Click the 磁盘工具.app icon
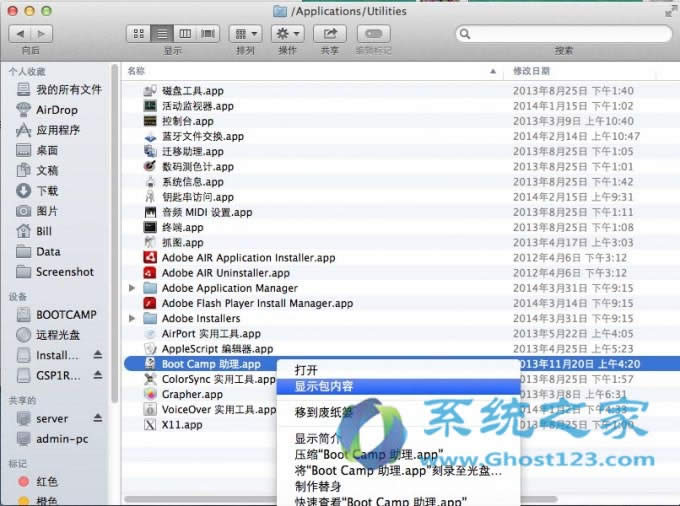Screen dimensions: 680x506 (150, 91)
